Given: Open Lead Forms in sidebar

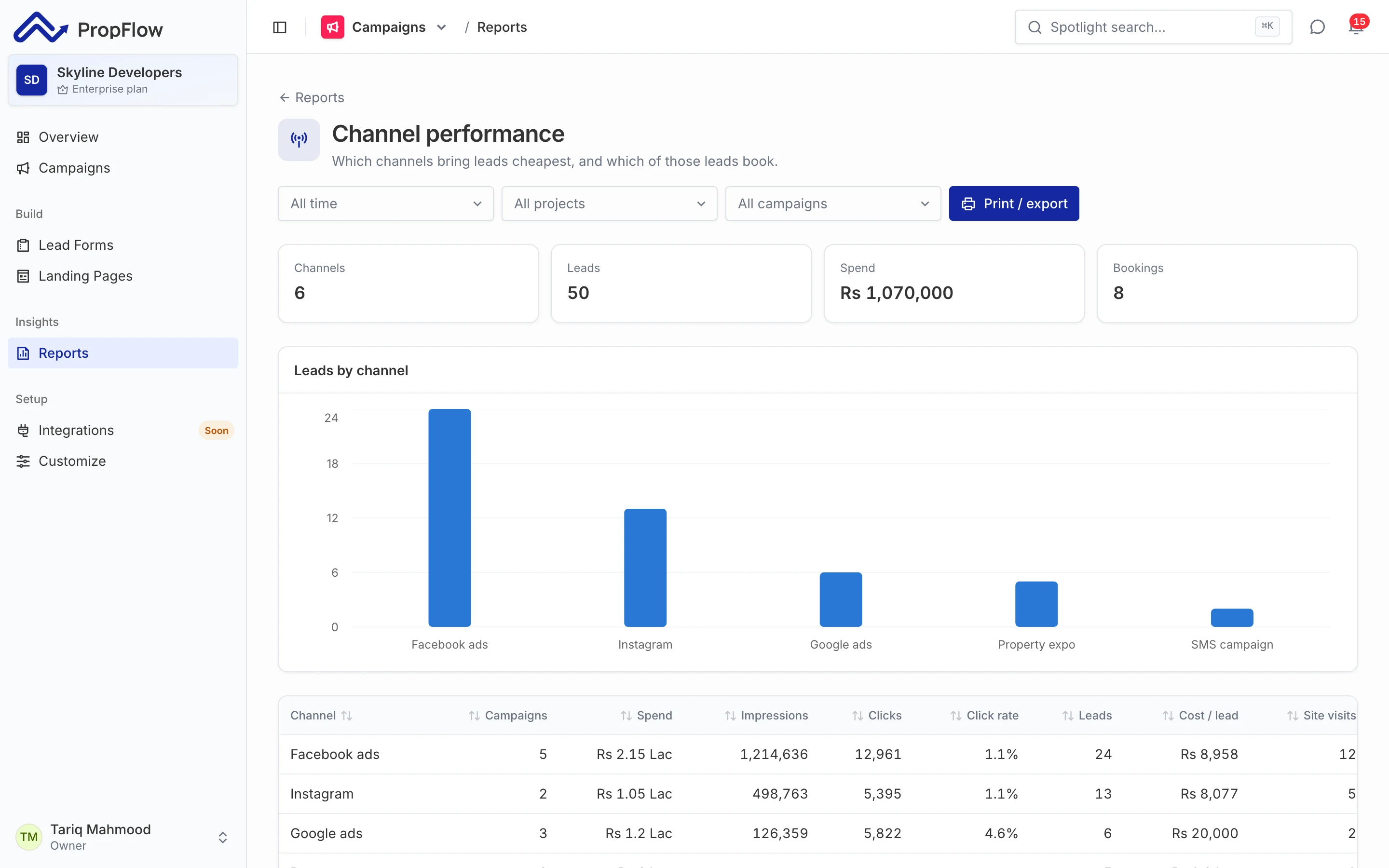Looking at the screenshot, I should tap(123, 245).
